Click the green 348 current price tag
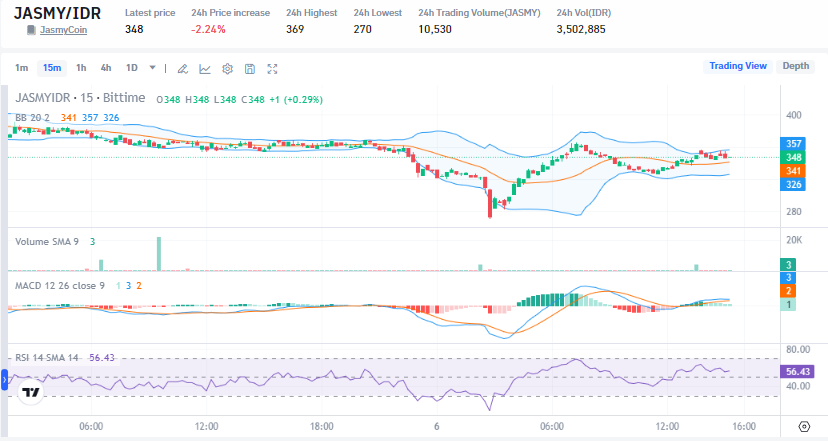Image resolution: width=828 pixels, height=441 pixels. tap(793, 157)
